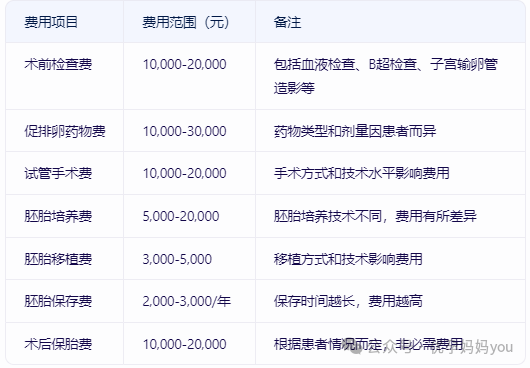Click the 备注 column header
The height and width of the screenshot is (368, 530).
[287, 22]
